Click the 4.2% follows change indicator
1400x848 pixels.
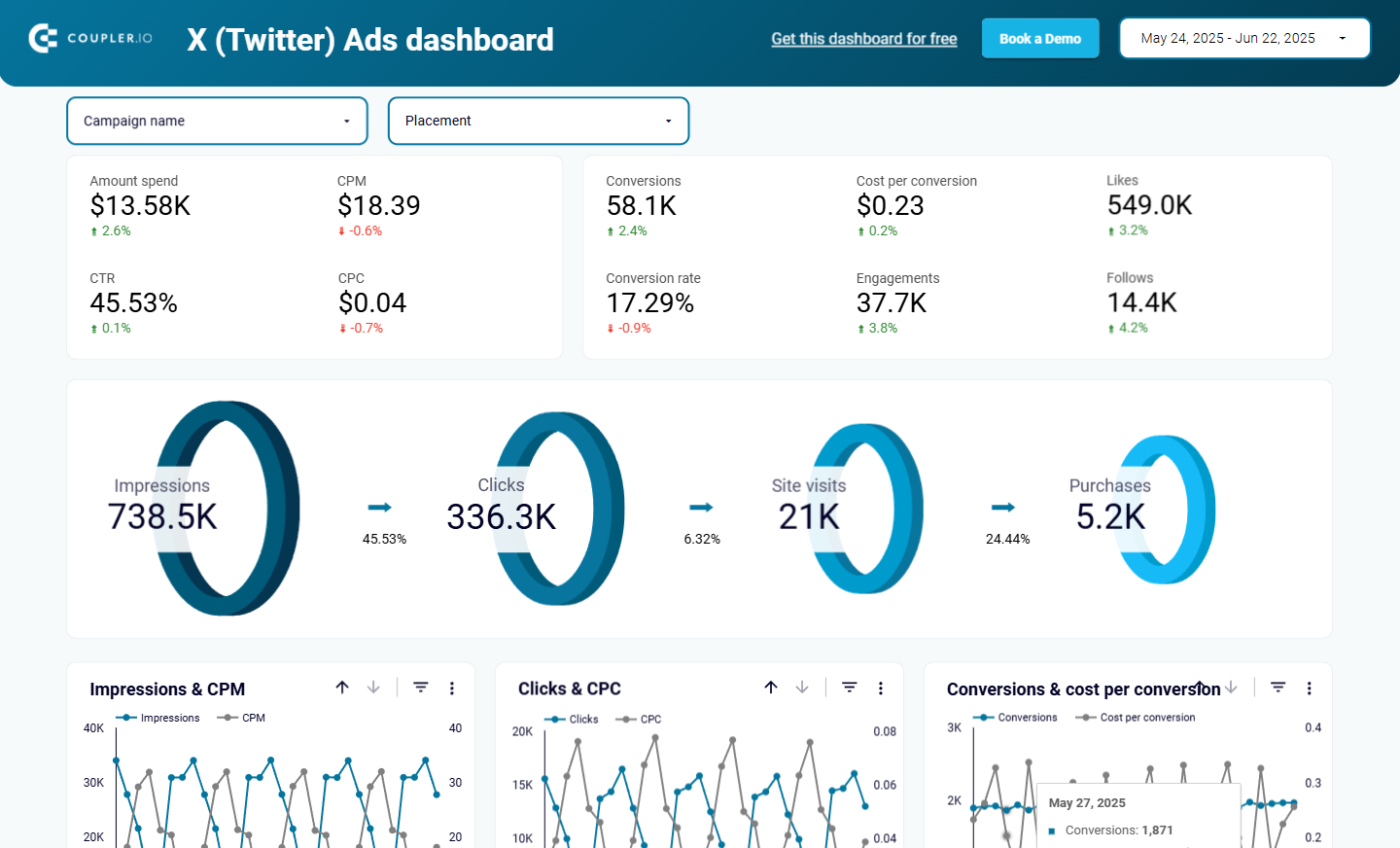point(1128,328)
